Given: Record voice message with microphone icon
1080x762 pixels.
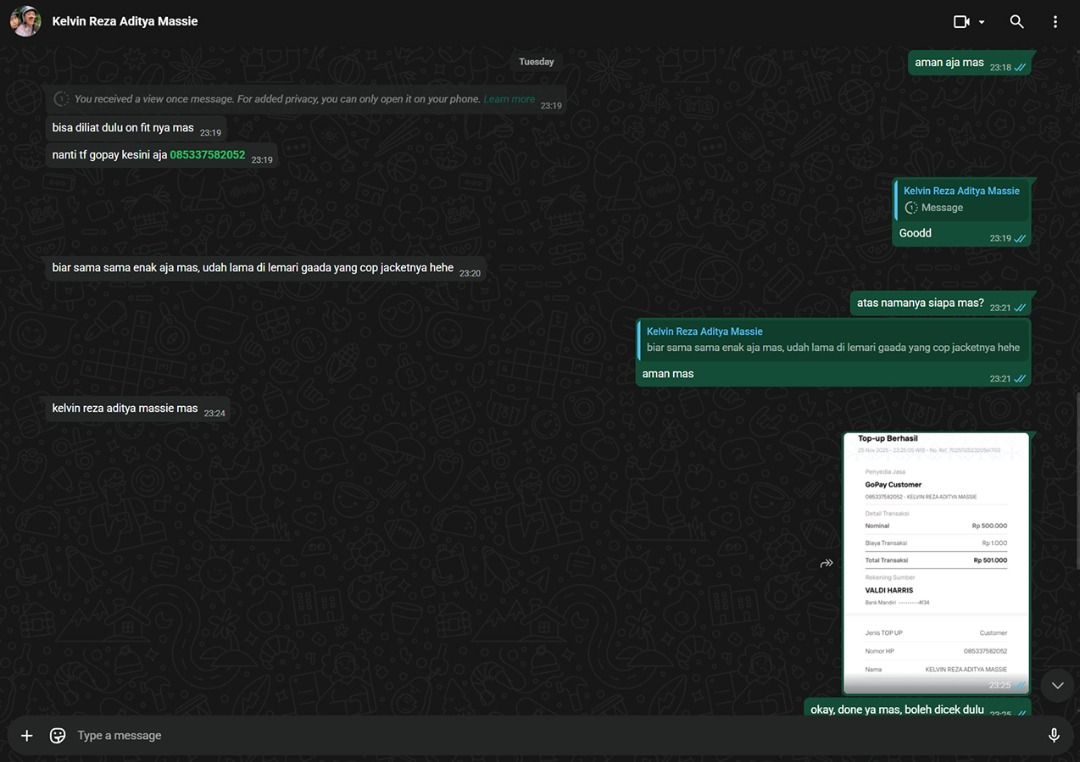Looking at the screenshot, I should (x=1053, y=736).
